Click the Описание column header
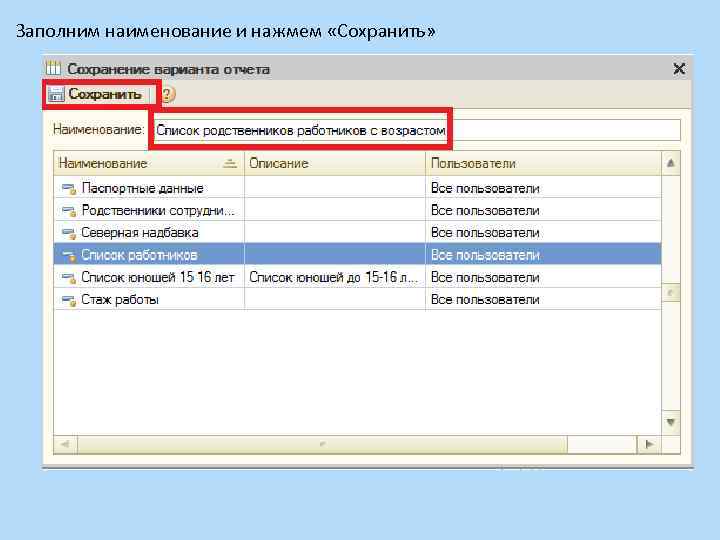 [335, 163]
